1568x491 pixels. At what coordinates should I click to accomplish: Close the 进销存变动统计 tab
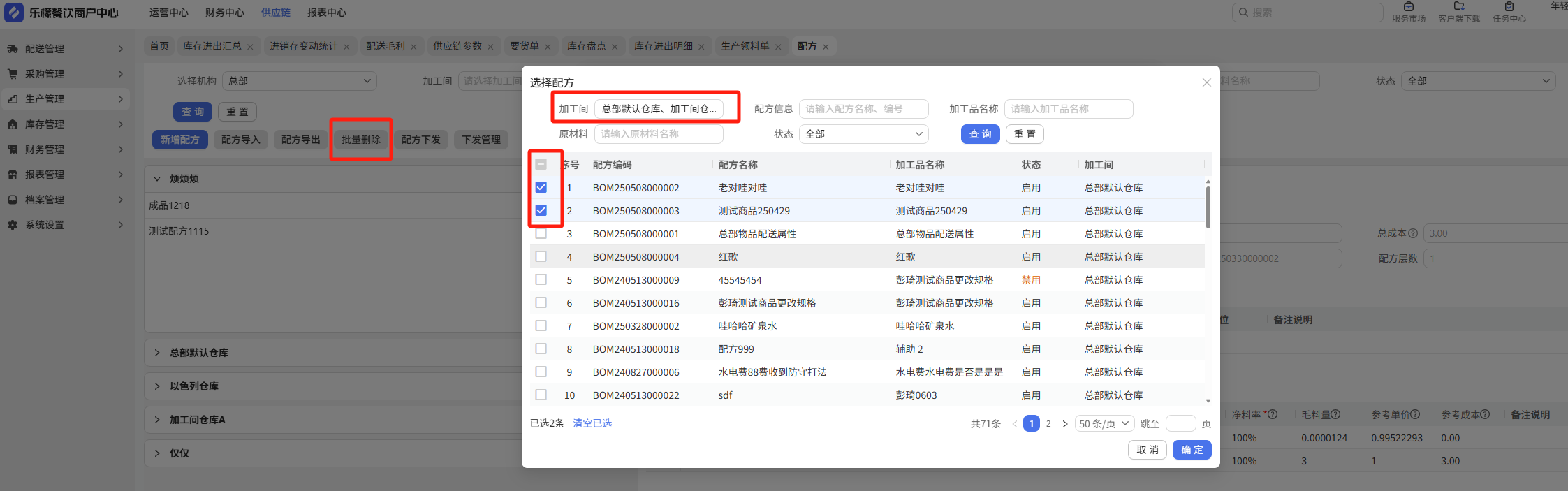(346, 47)
